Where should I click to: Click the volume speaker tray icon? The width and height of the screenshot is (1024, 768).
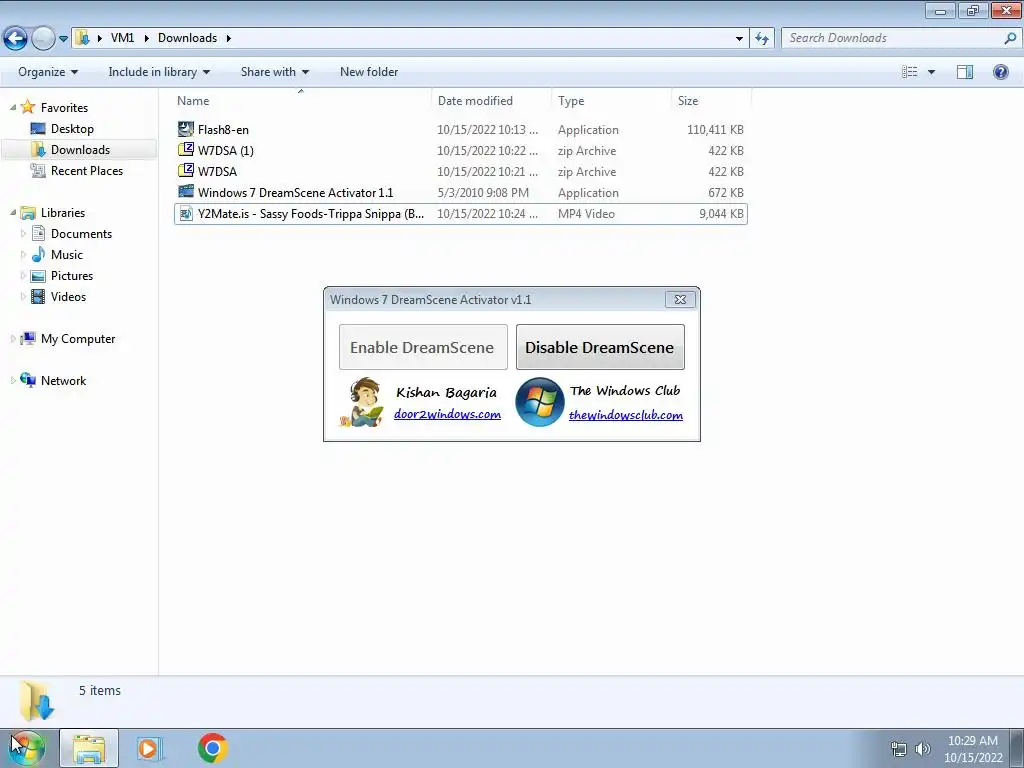923,748
